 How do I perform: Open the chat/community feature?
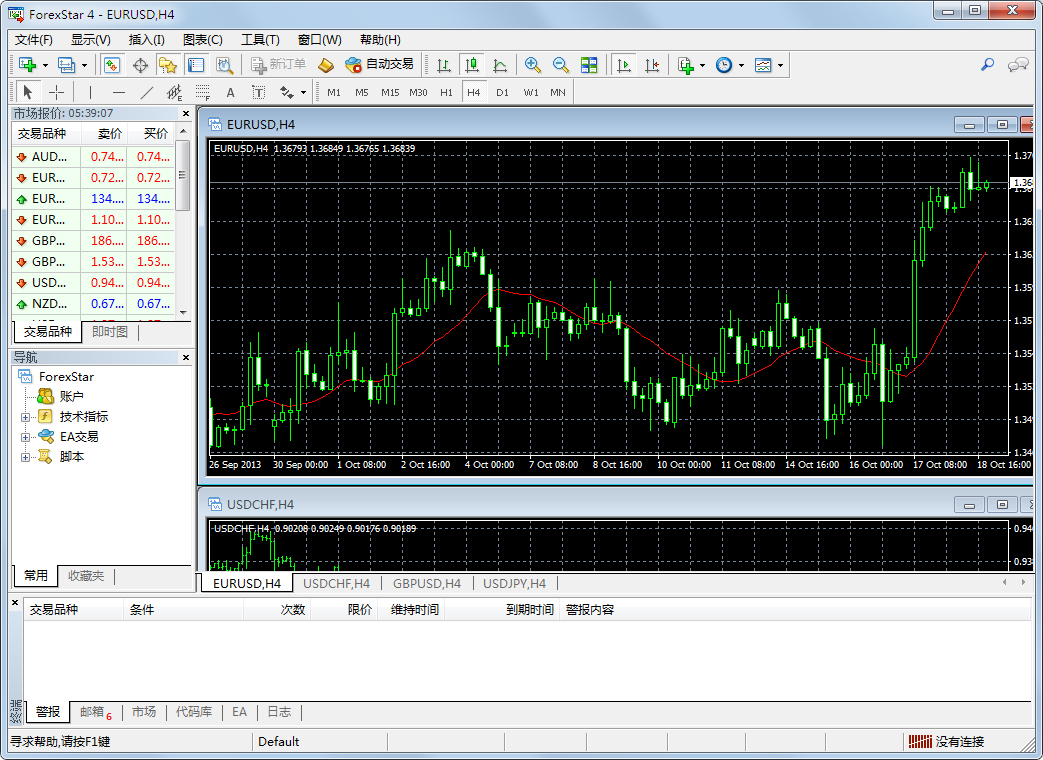tap(1018, 64)
